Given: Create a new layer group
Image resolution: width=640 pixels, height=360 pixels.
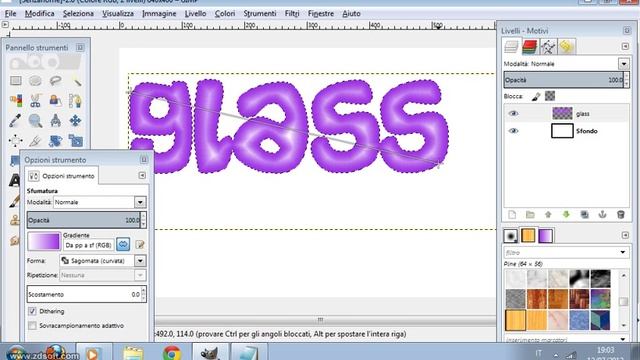Looking at the screenshot, I should click(530, 215).
